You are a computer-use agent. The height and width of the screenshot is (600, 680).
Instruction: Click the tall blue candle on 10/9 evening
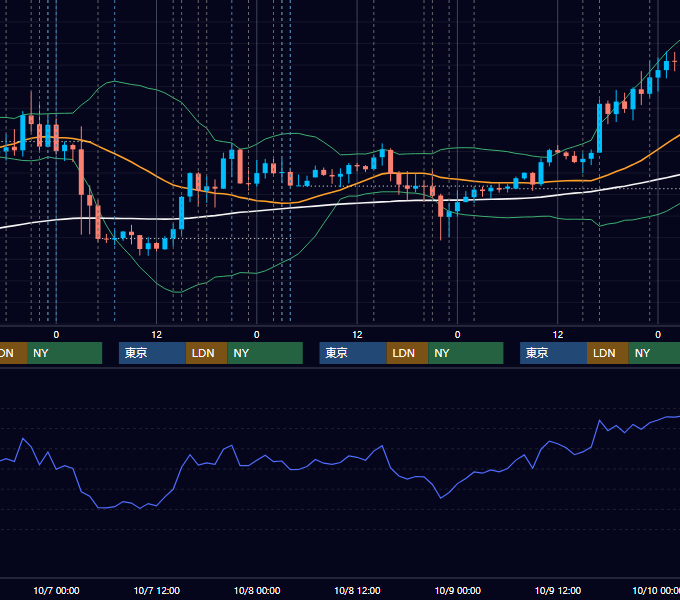(599, 128)
